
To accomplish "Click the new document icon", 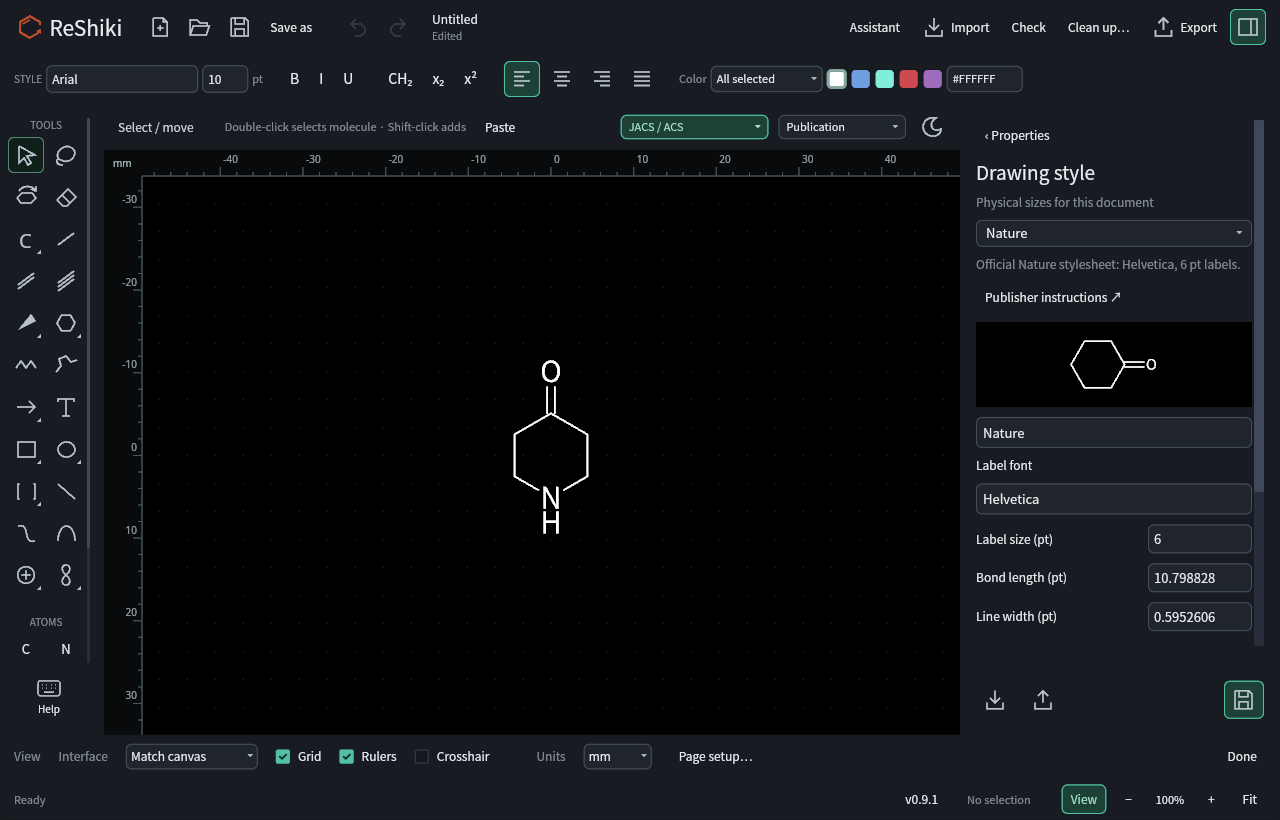I will [160, 27].
